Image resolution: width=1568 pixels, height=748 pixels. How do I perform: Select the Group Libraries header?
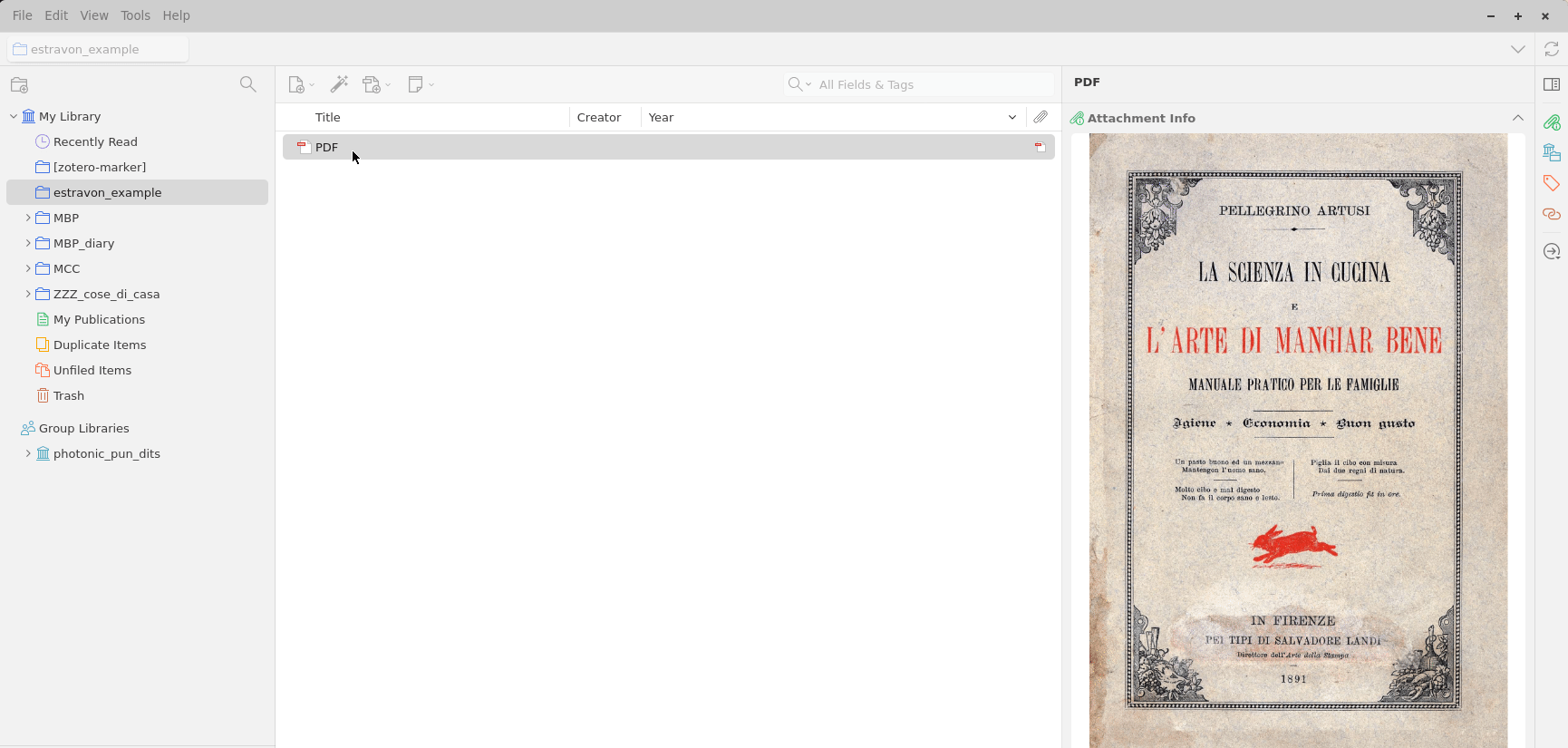(84, 428)
